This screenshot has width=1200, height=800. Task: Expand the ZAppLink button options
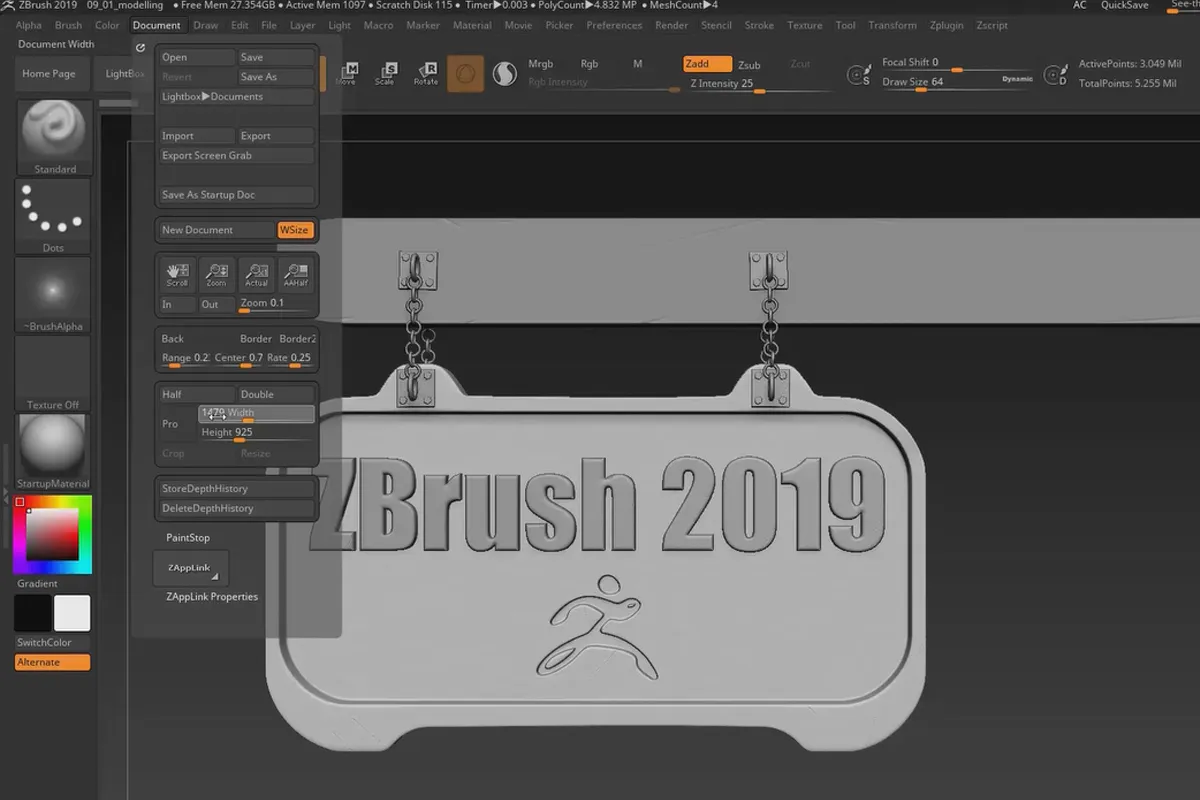point(191,568)
